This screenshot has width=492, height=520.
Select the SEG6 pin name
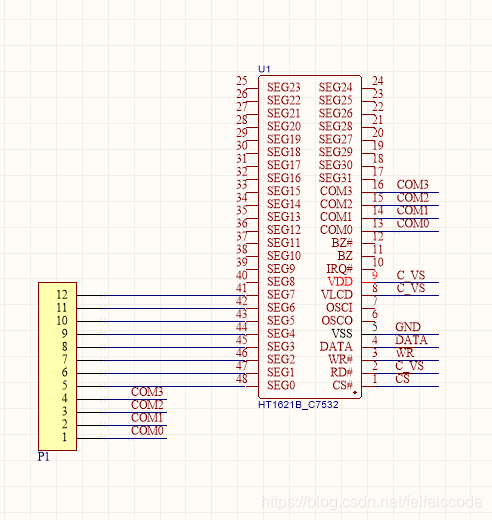pos(281,308)
